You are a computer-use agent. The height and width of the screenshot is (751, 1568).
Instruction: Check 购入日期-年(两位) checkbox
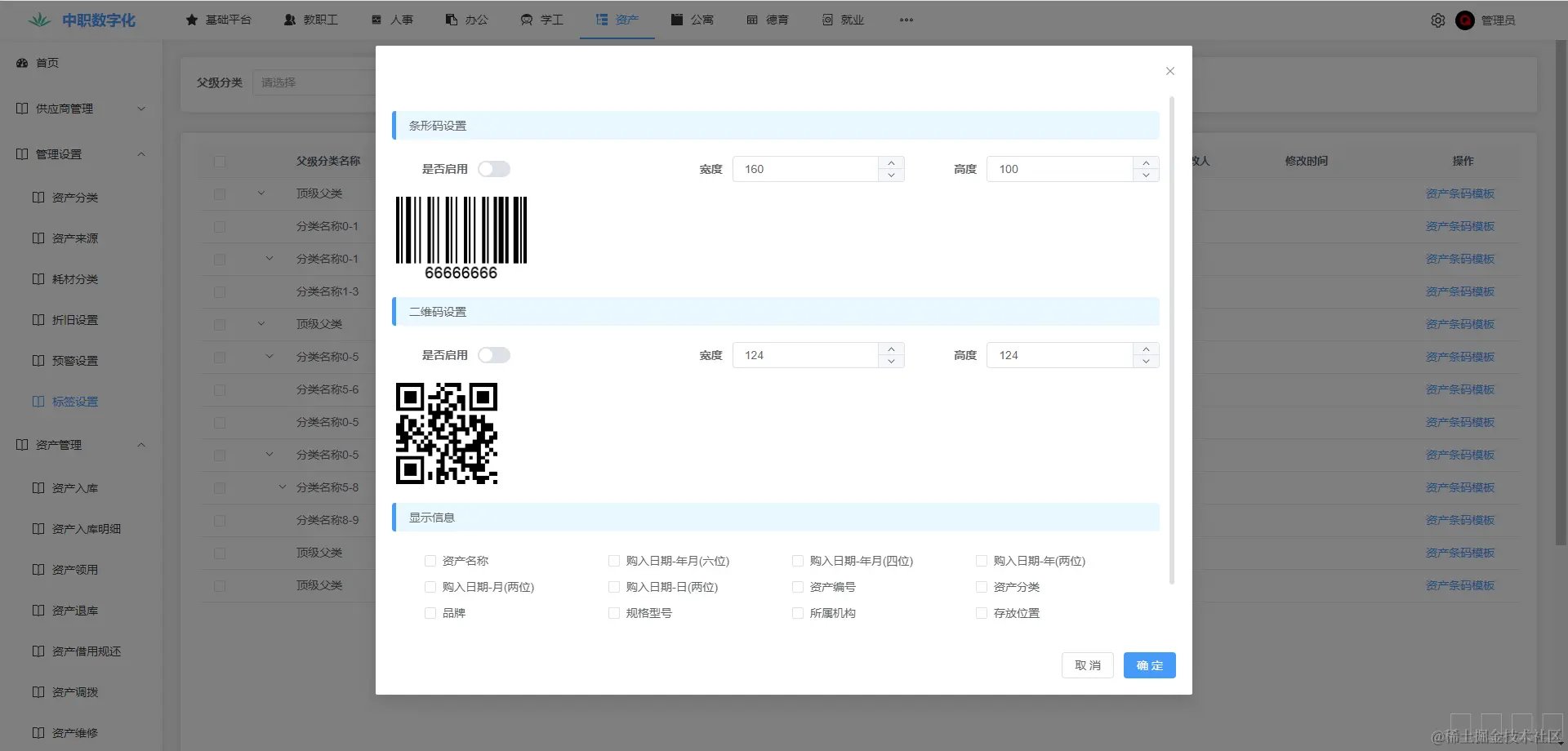tap(982, 561)
